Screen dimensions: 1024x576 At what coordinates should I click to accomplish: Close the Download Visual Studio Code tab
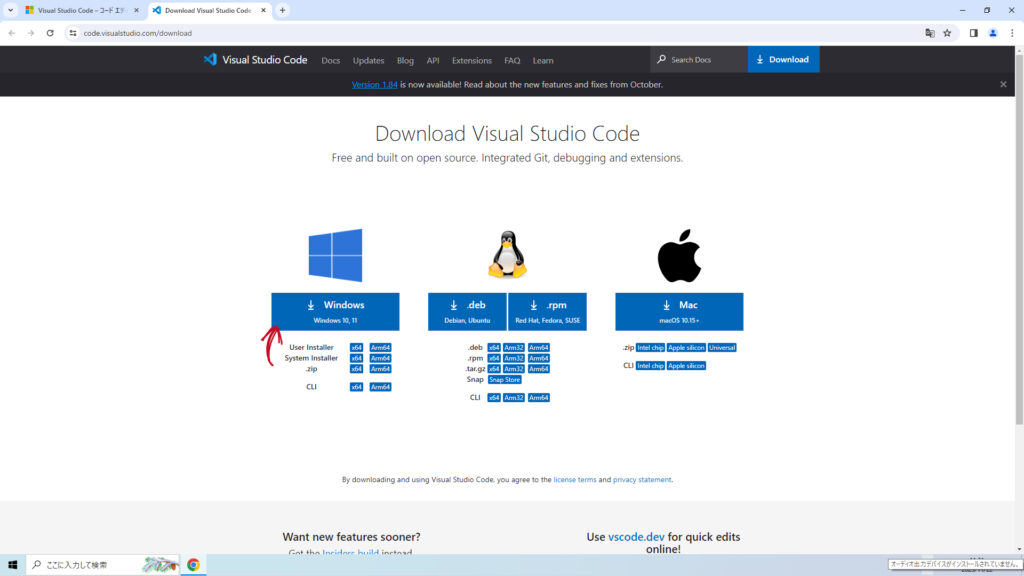(263, 10)
